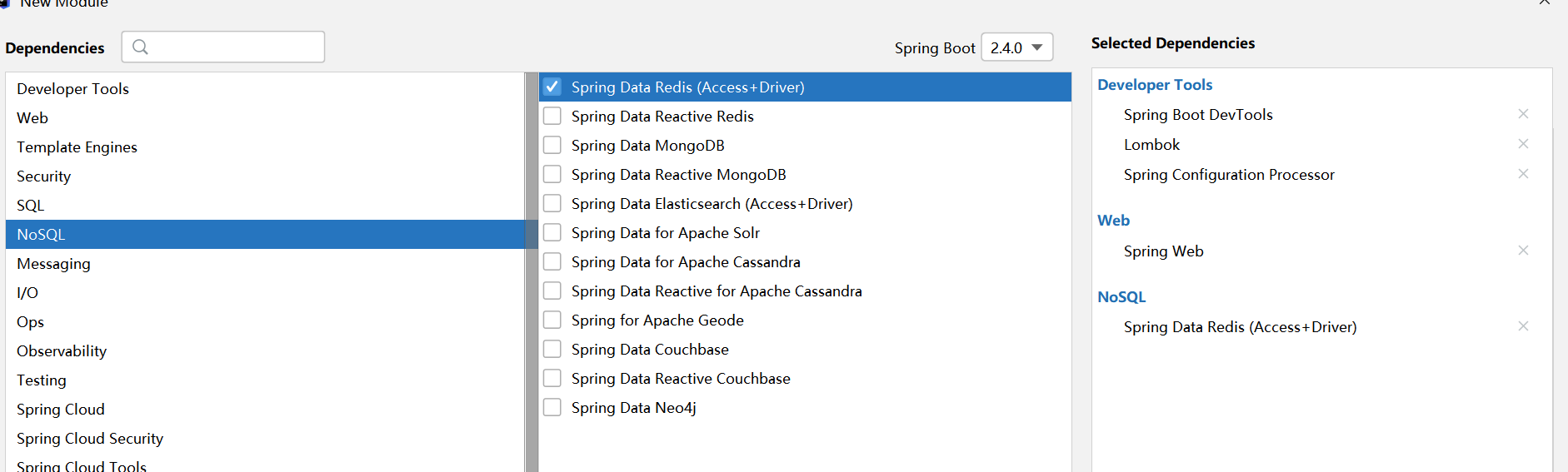Choose the SQL category

point(265,205)
